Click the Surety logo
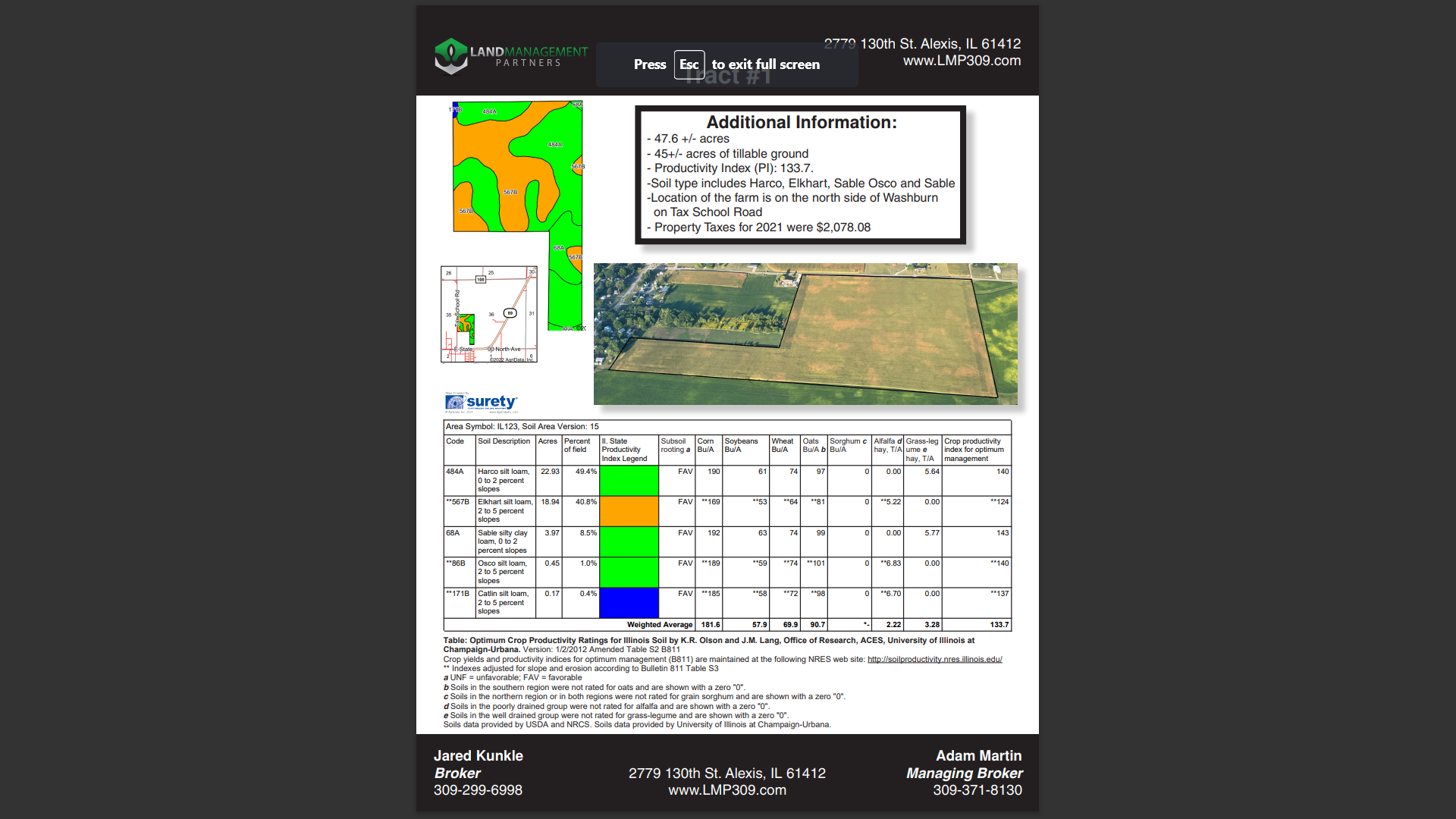The image size is (1456, 819). click(x=482, y=402)
